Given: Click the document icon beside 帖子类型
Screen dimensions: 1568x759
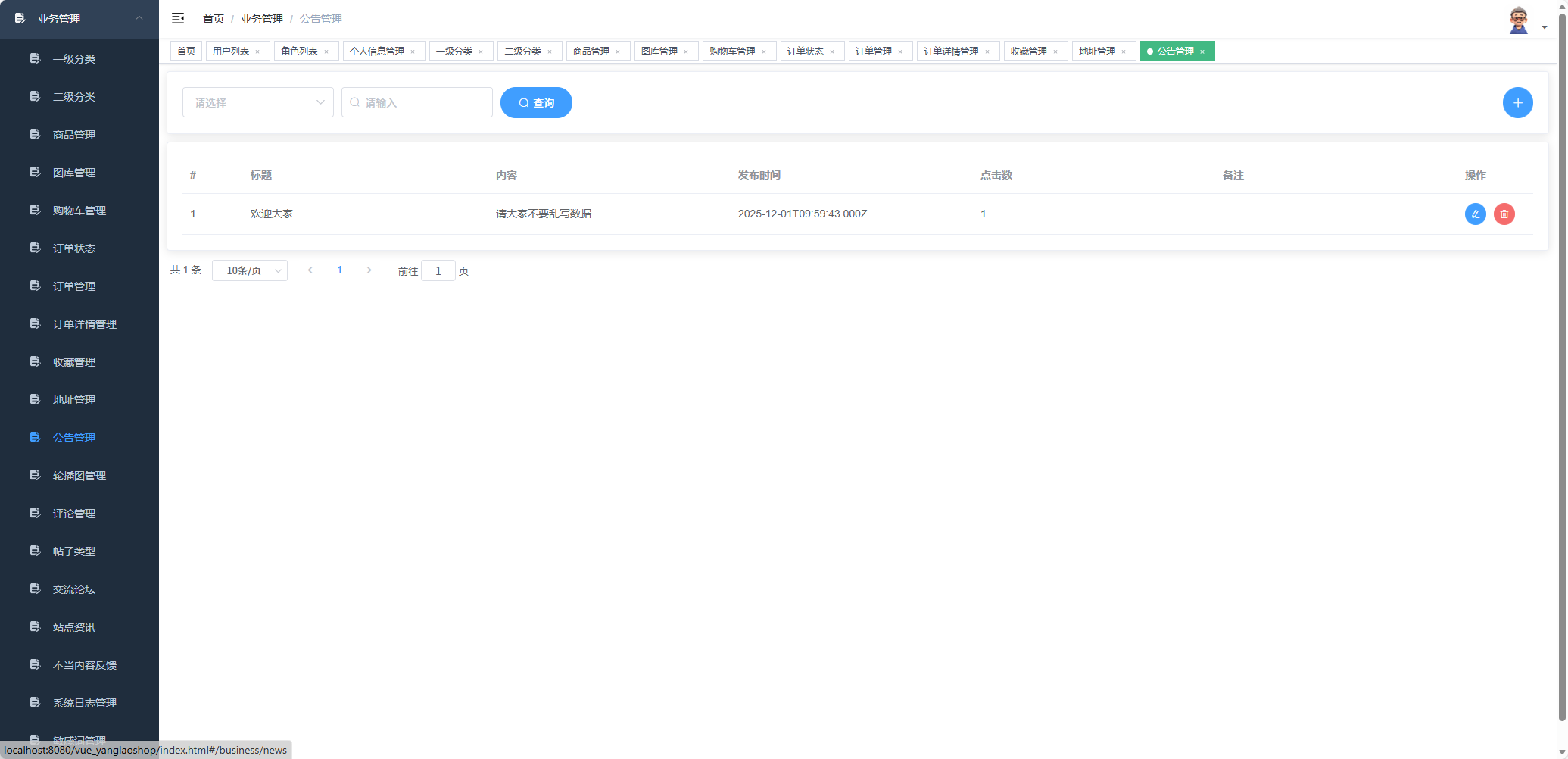Looking at the screenshot, I should pyautogui.click(x=35, y=551).
